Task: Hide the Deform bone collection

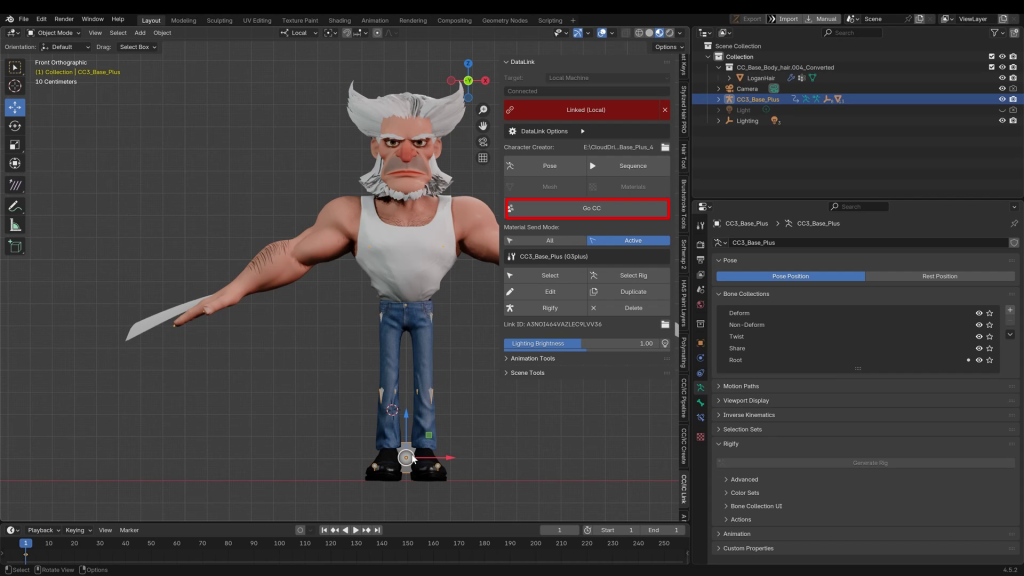Action: 978,313
